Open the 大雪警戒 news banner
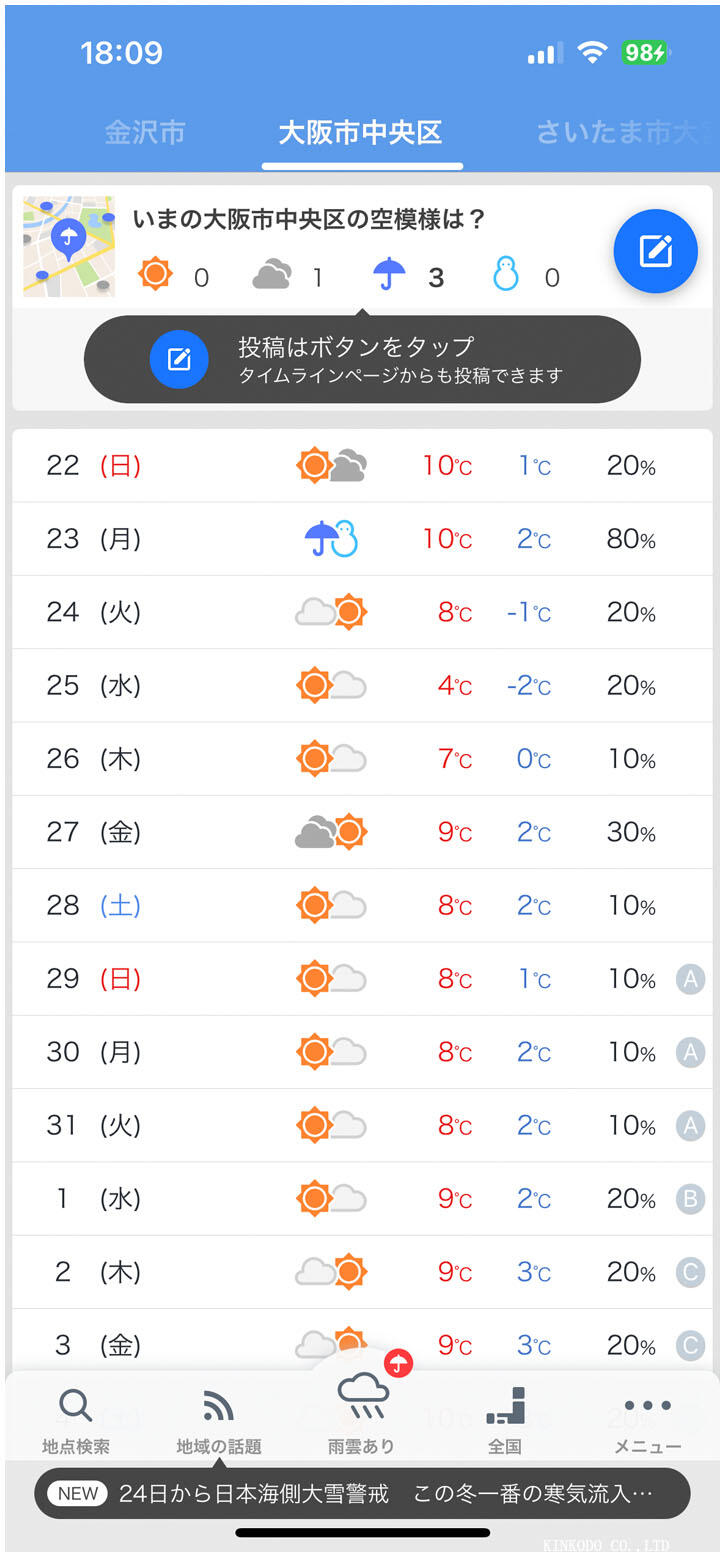The width and height of the screenshot is (725, 1558). pyautogui.click(x=362, y=1493)
